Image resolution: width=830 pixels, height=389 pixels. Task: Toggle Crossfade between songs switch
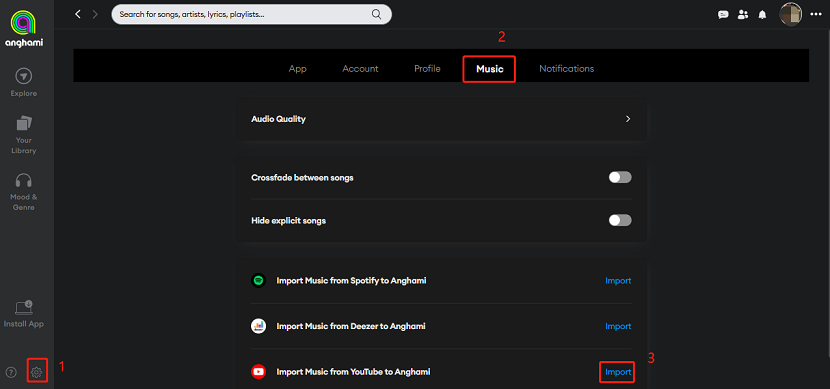pos(620,177)
